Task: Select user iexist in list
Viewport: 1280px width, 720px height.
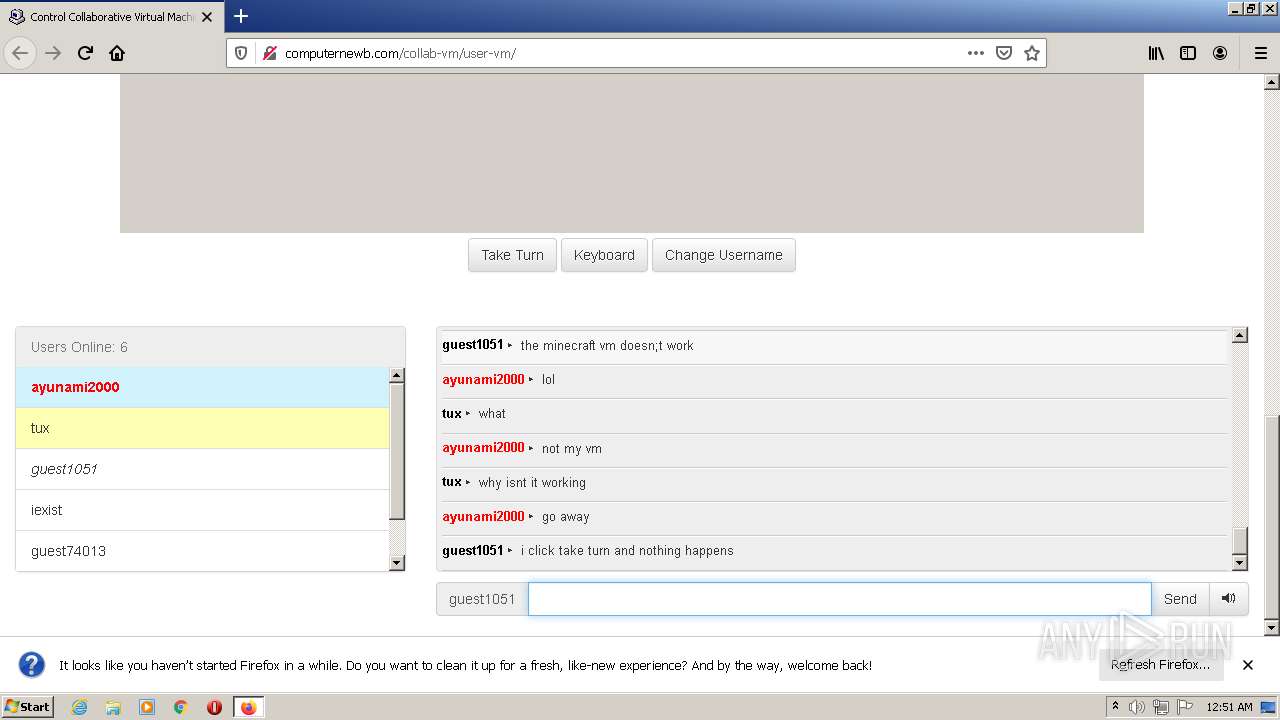Action: coord(202,510)
